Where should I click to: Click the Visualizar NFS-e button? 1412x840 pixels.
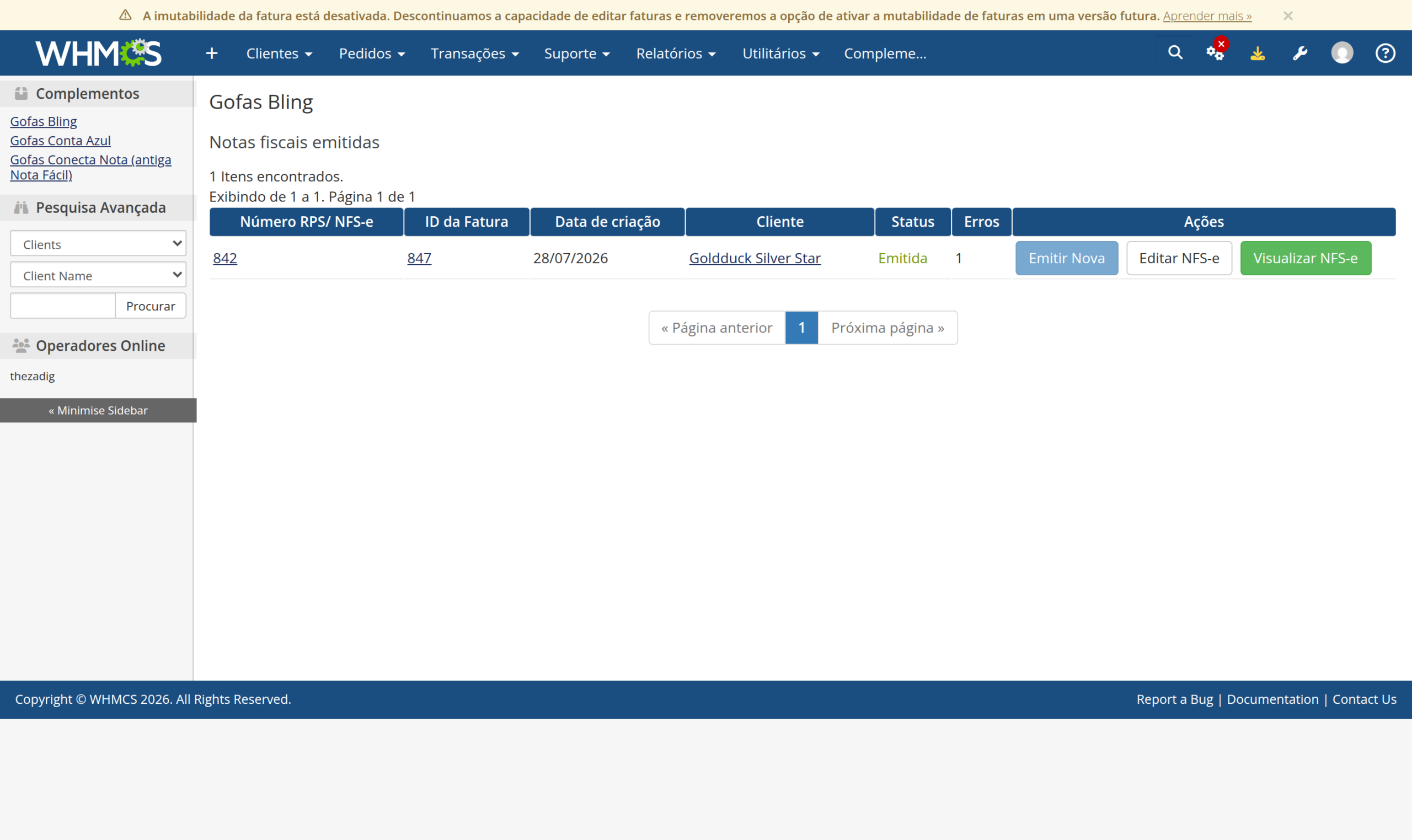click(1305, 258)
